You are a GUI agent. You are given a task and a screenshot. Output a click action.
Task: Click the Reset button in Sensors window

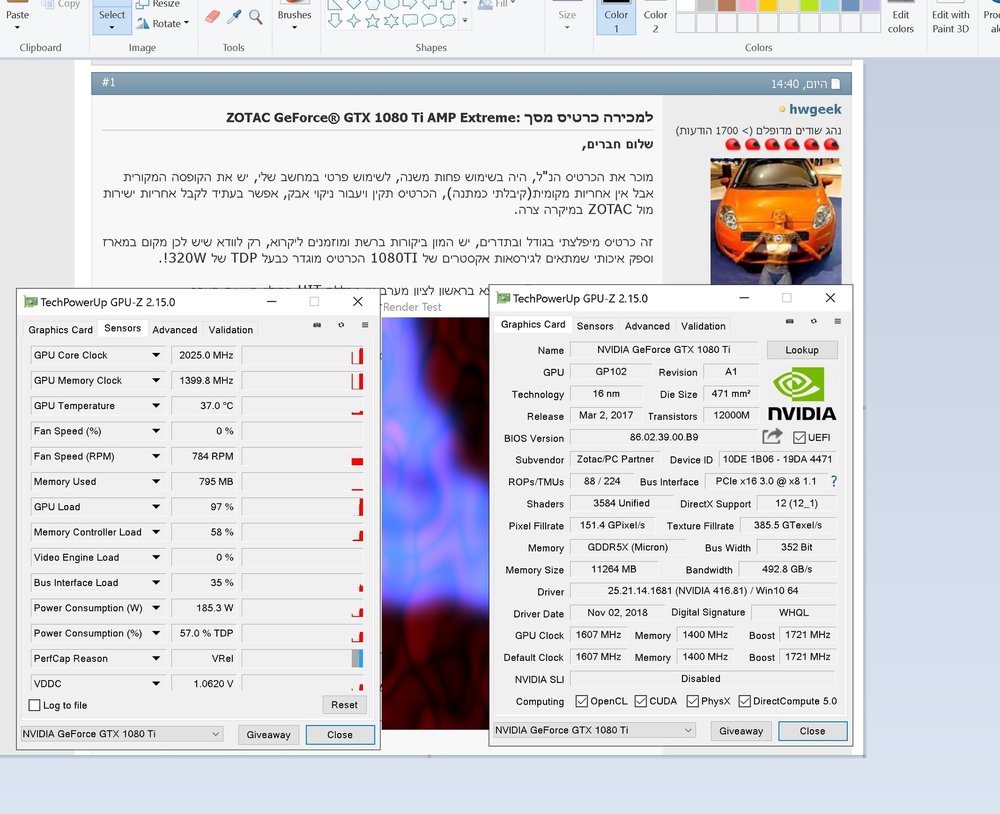344,705
